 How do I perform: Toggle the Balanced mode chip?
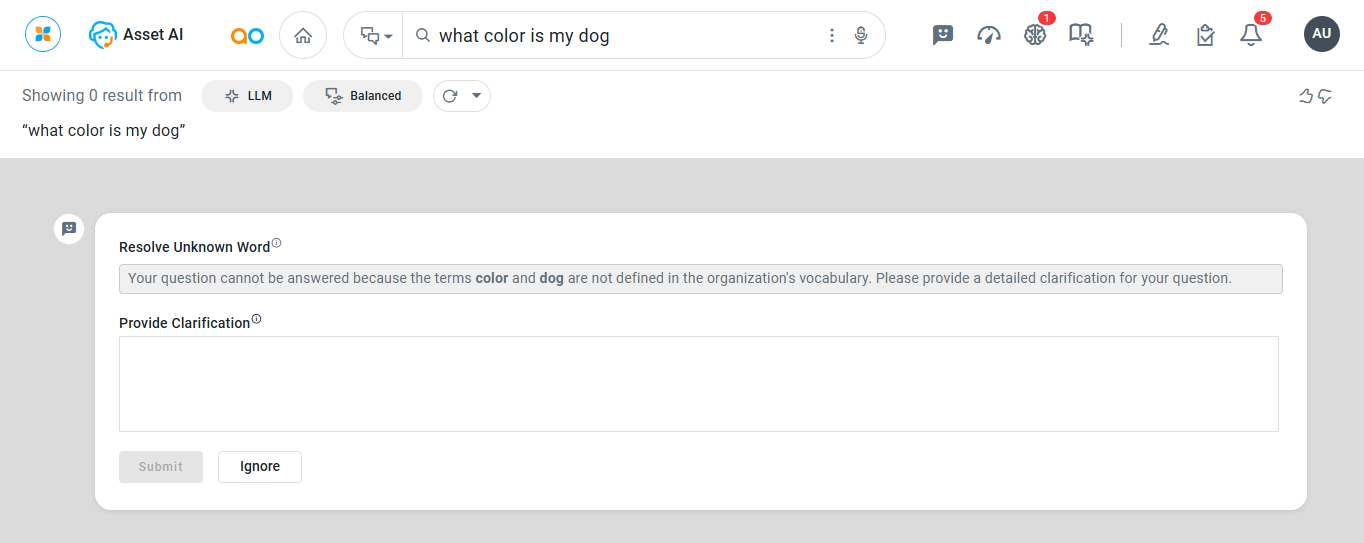[363, 96]
